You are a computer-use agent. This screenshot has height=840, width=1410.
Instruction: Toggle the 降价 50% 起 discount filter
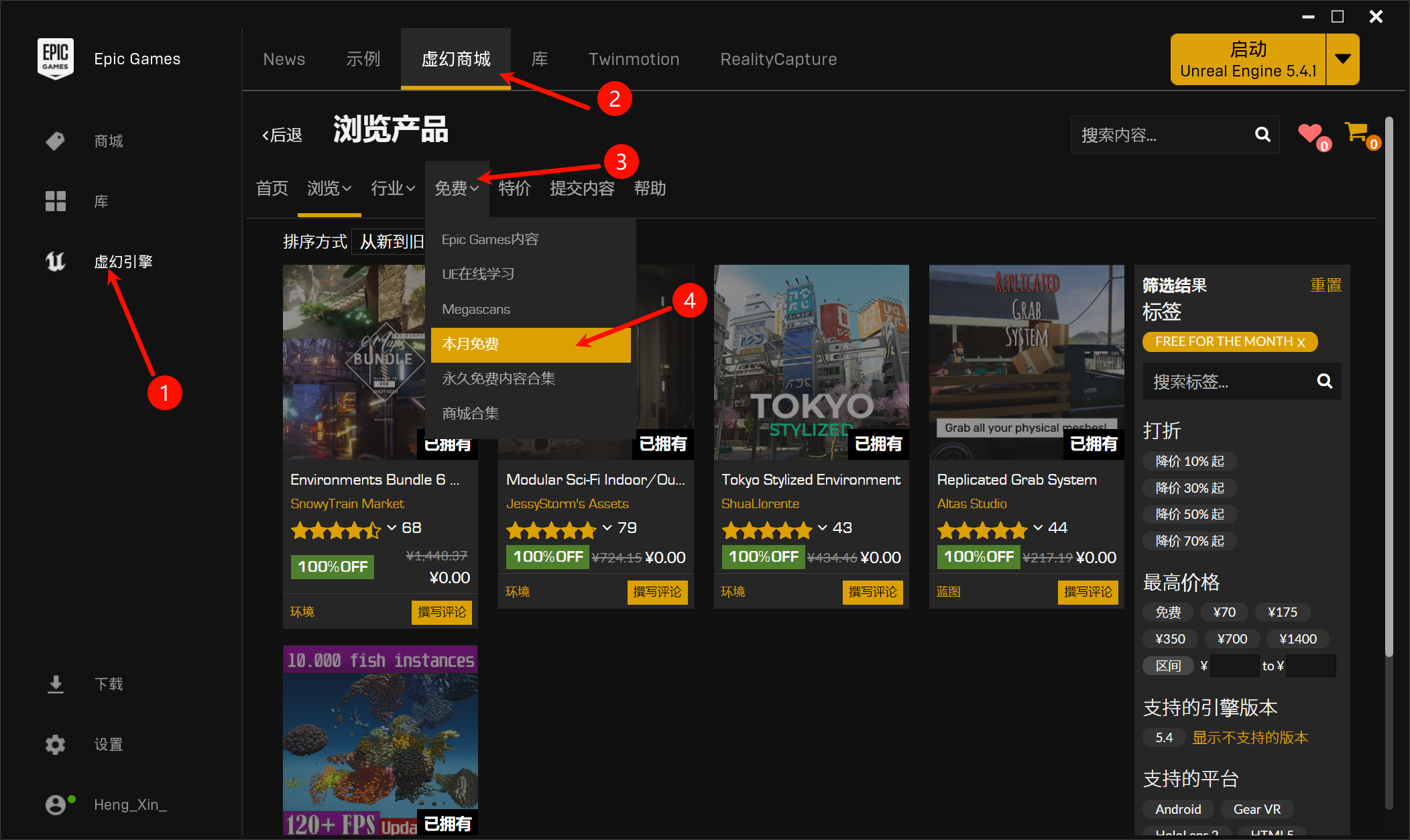click(1189, 514)
